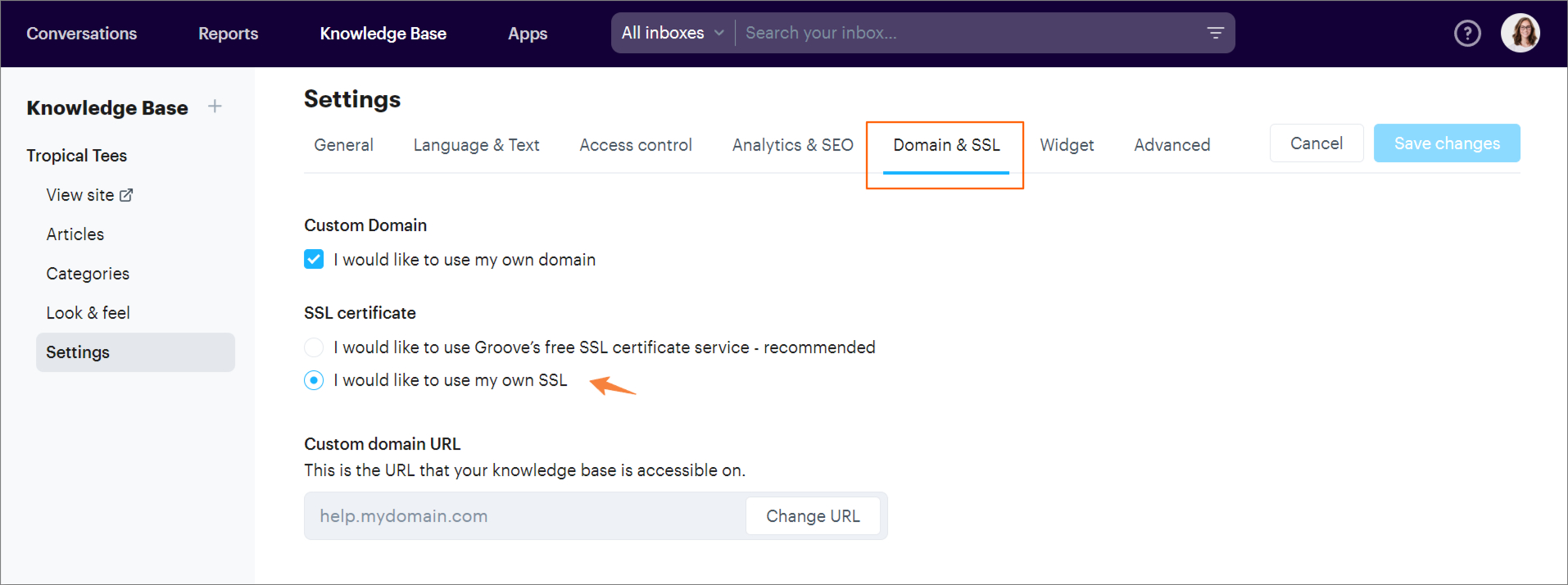
Task: Uncheck the use my own domain checkbox
Action: pos(314,260)
